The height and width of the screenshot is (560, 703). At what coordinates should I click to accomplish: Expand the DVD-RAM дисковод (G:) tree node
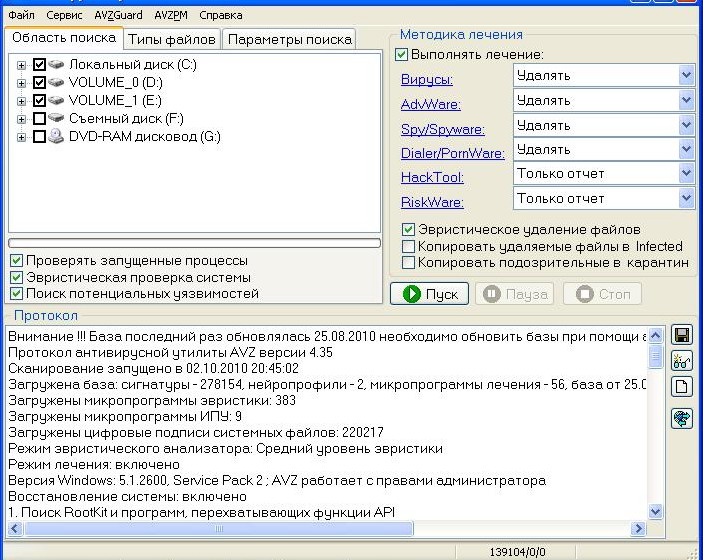tap(21, 137)
